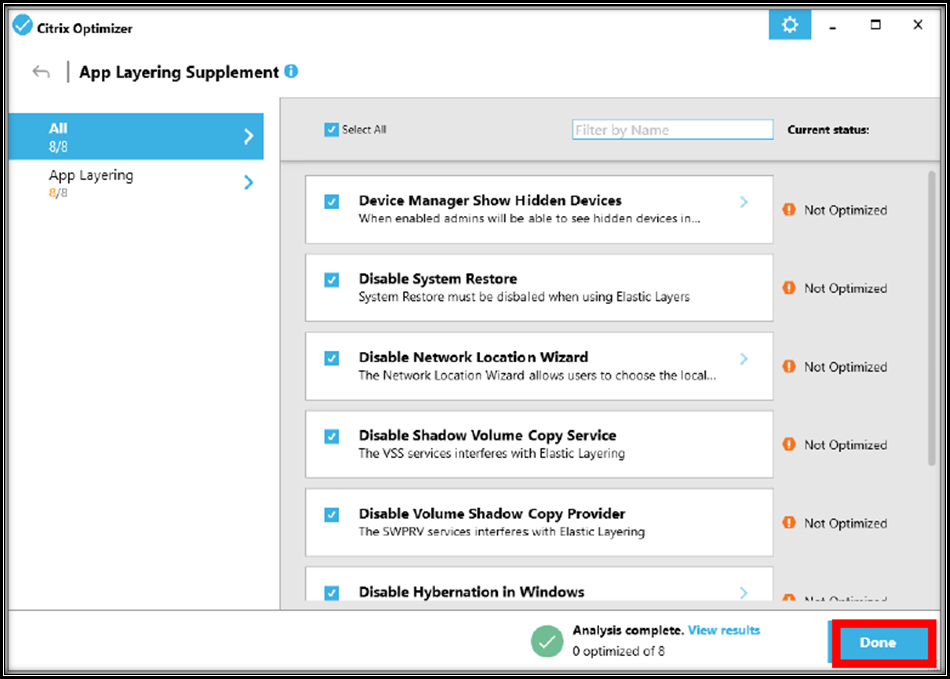Click the info icon beside App Layering Supplement
This screenshot has width=950, height=679.
(x=291, y=72)
